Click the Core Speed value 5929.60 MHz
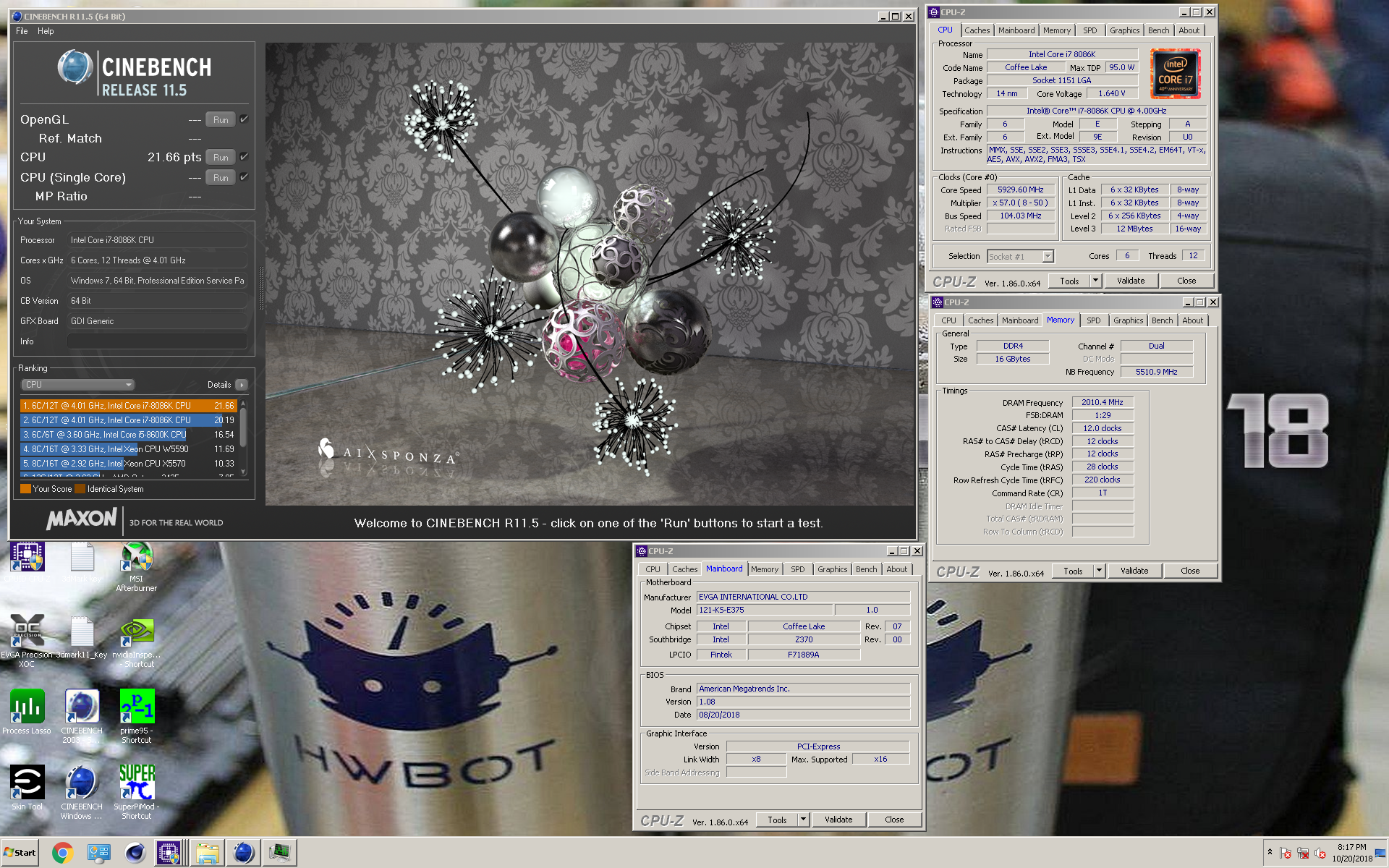 click(1020, 190)
